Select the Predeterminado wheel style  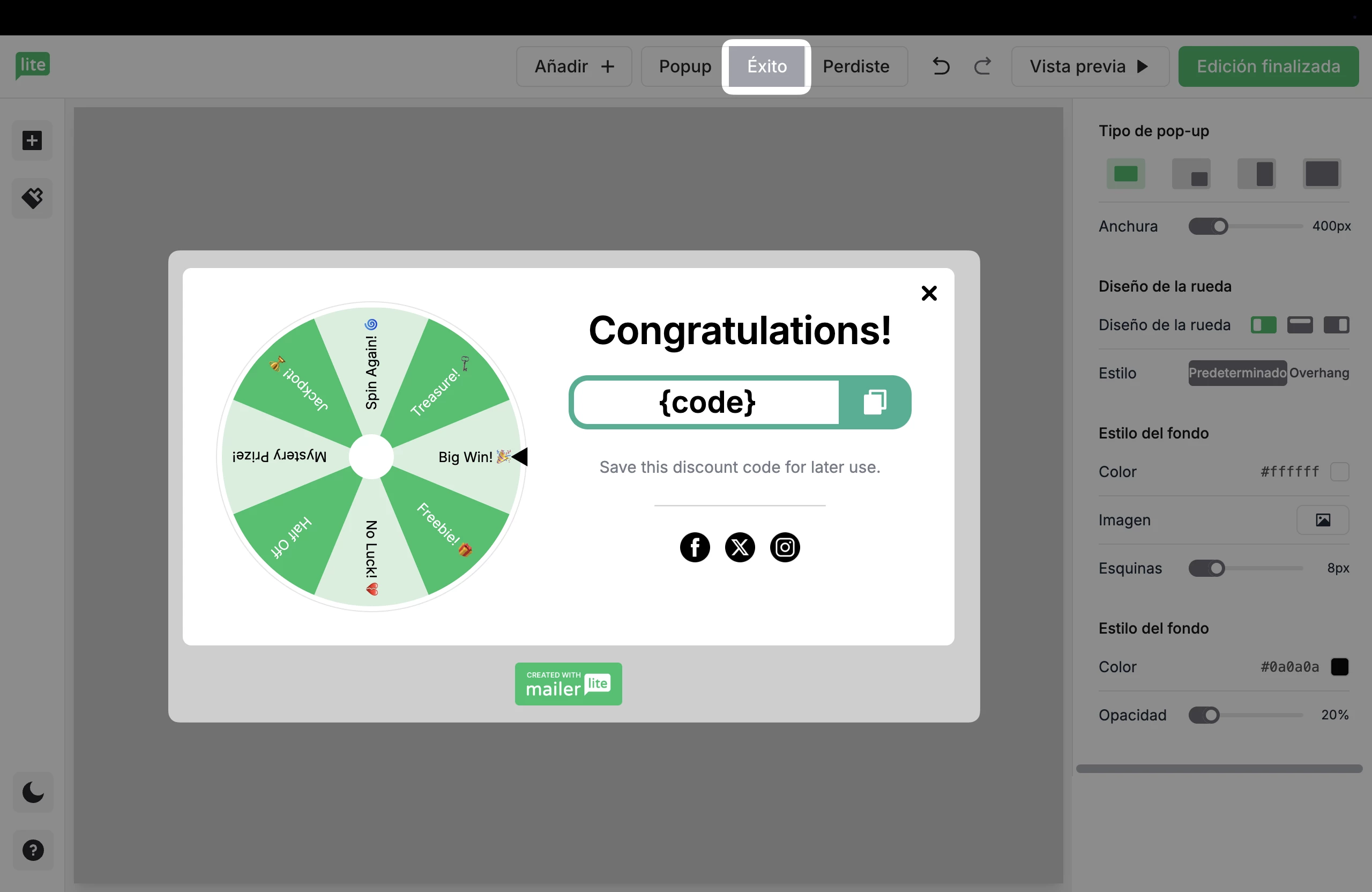point(1237,373)
